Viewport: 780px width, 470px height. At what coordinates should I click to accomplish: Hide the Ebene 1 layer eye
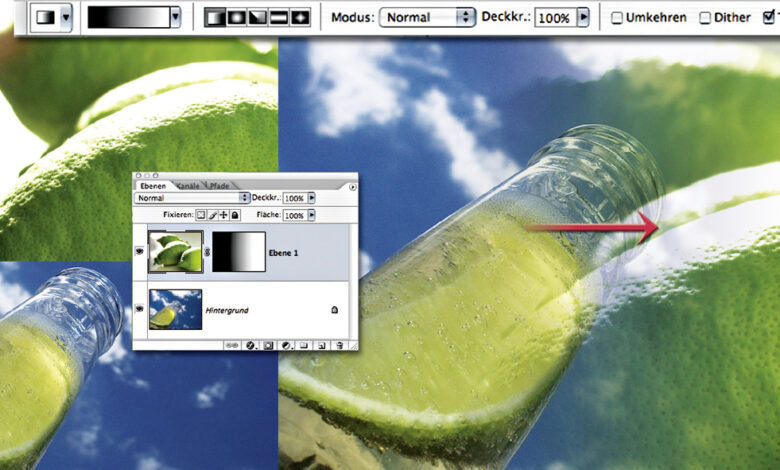[139, 252]
